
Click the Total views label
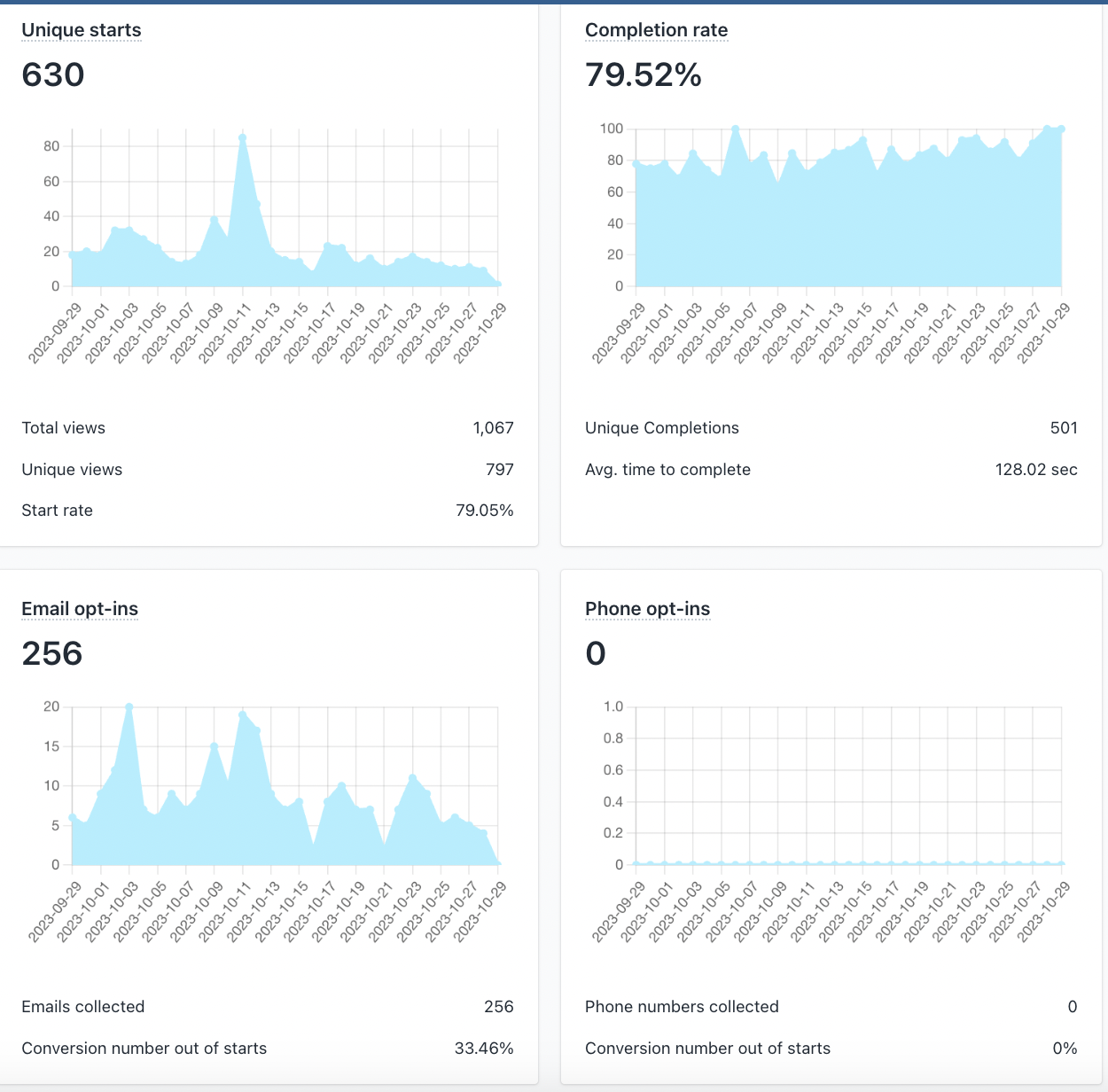pos(64,428)
